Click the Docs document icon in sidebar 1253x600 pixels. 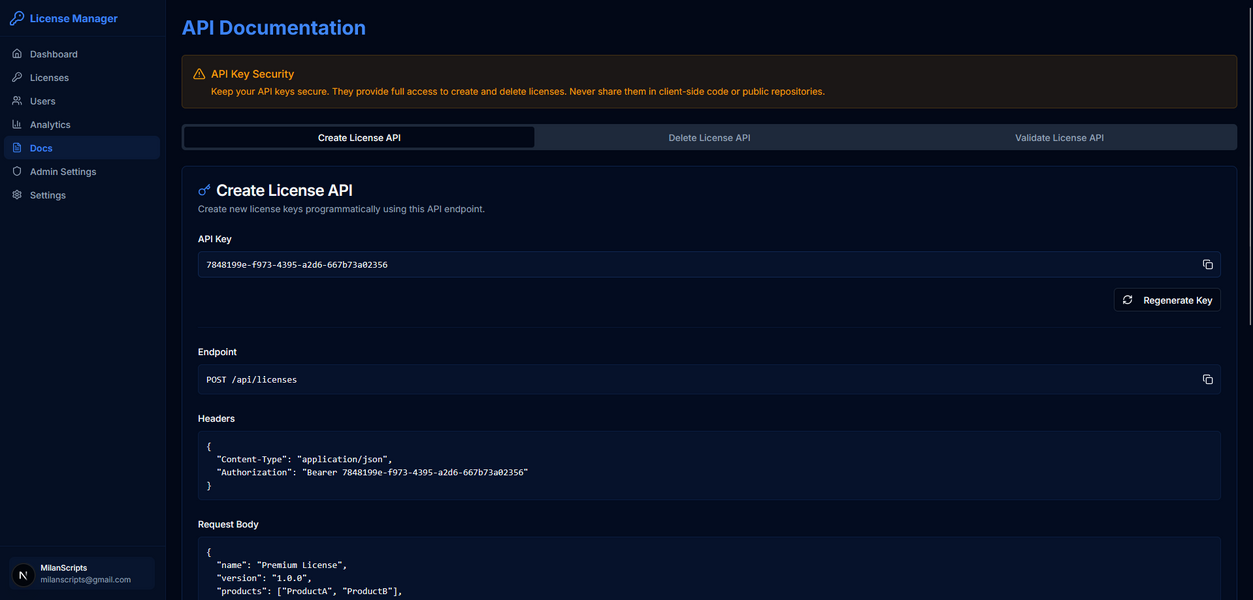pos(17,148)
